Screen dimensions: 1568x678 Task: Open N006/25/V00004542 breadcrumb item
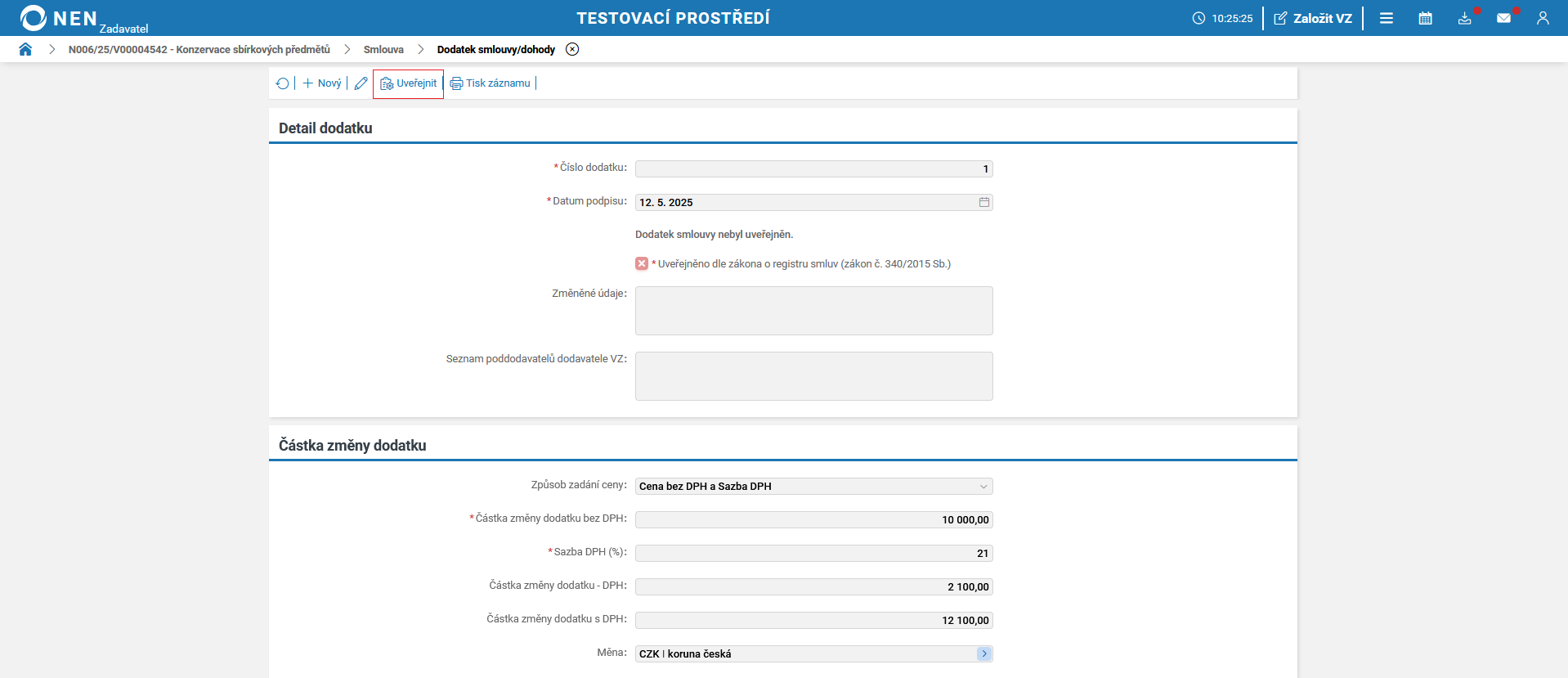tap(199, 50)
